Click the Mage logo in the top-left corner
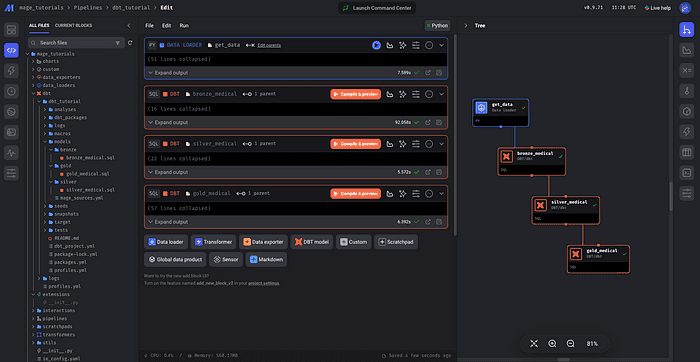Screen dimensions: 700x362 click(9, 8)
